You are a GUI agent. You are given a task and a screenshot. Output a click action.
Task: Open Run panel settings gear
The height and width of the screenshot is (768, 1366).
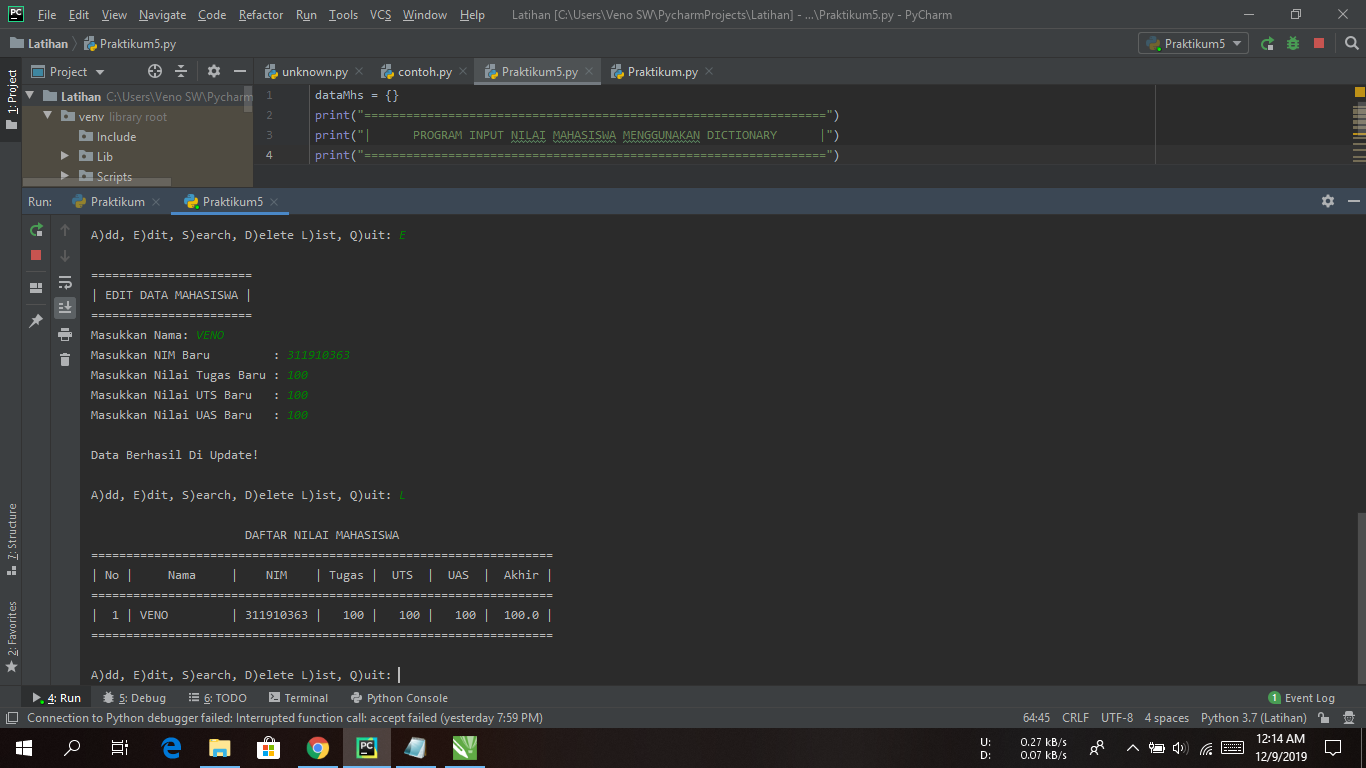[1328, 201]
